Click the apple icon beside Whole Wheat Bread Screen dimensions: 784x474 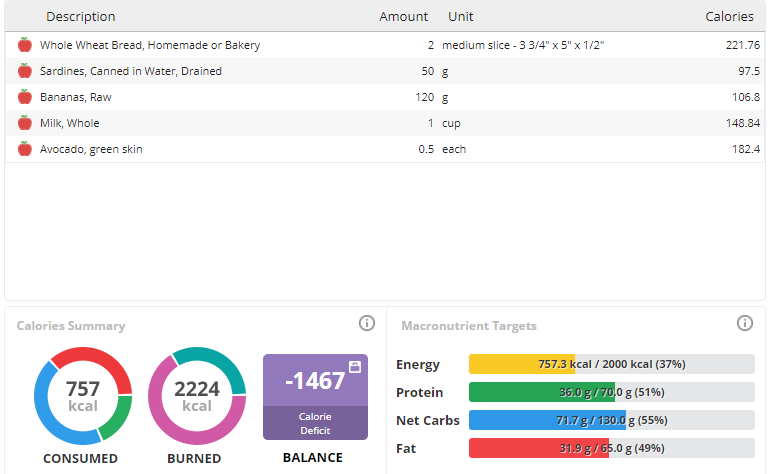pyautogui.click(x=24, y=45)
